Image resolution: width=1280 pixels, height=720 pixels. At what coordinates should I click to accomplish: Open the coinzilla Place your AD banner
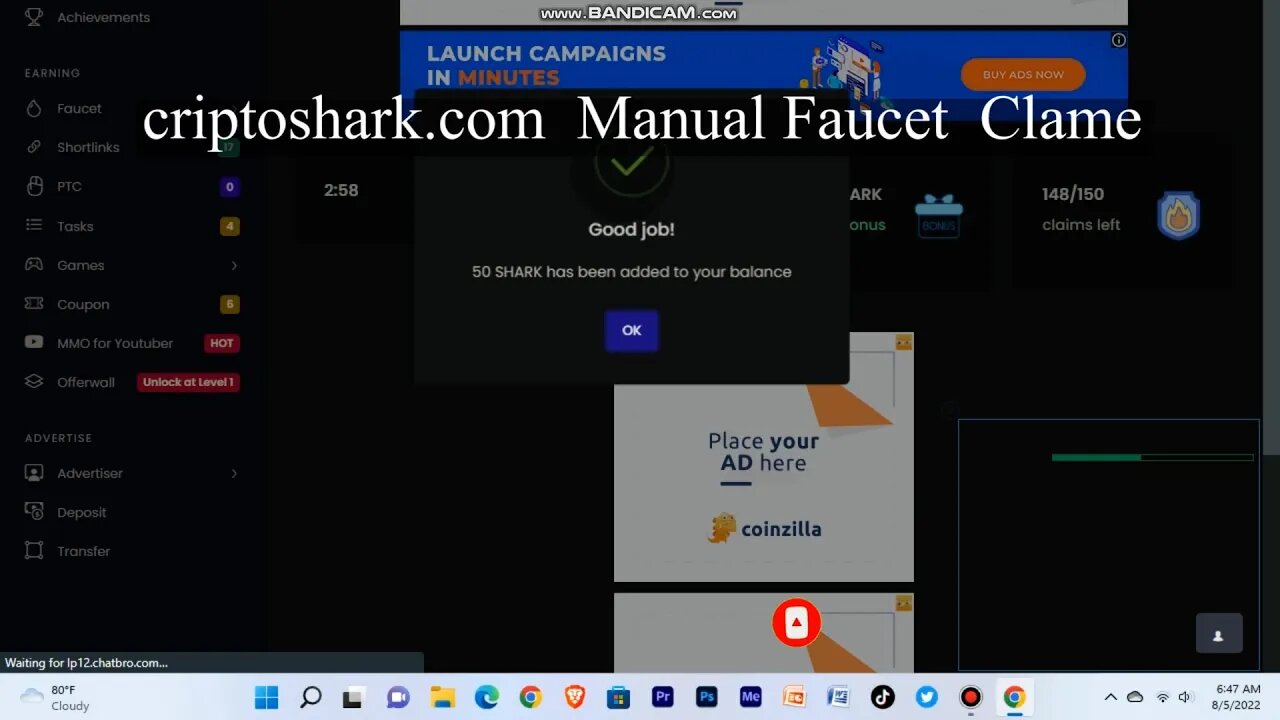[x=763, y=457]
